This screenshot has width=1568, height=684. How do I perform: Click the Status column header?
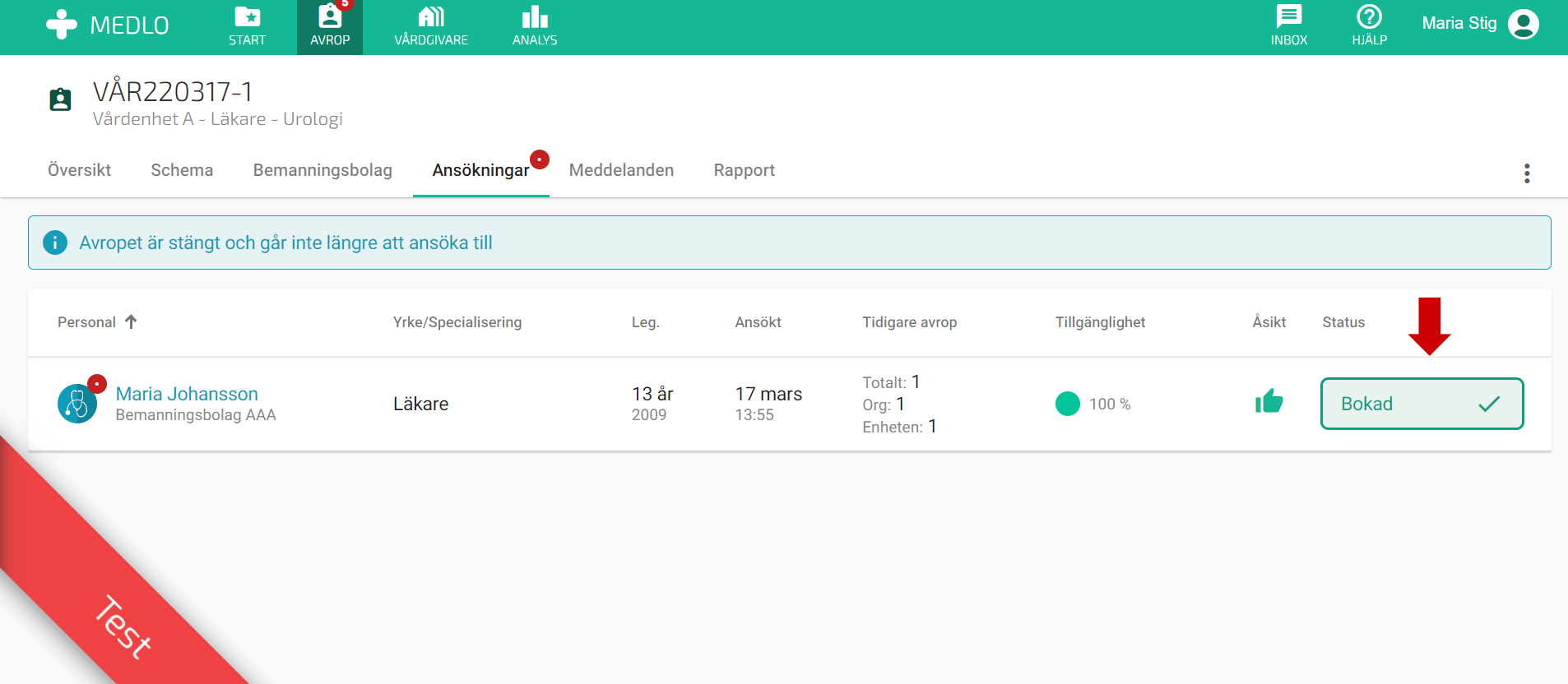point(1343,322)
